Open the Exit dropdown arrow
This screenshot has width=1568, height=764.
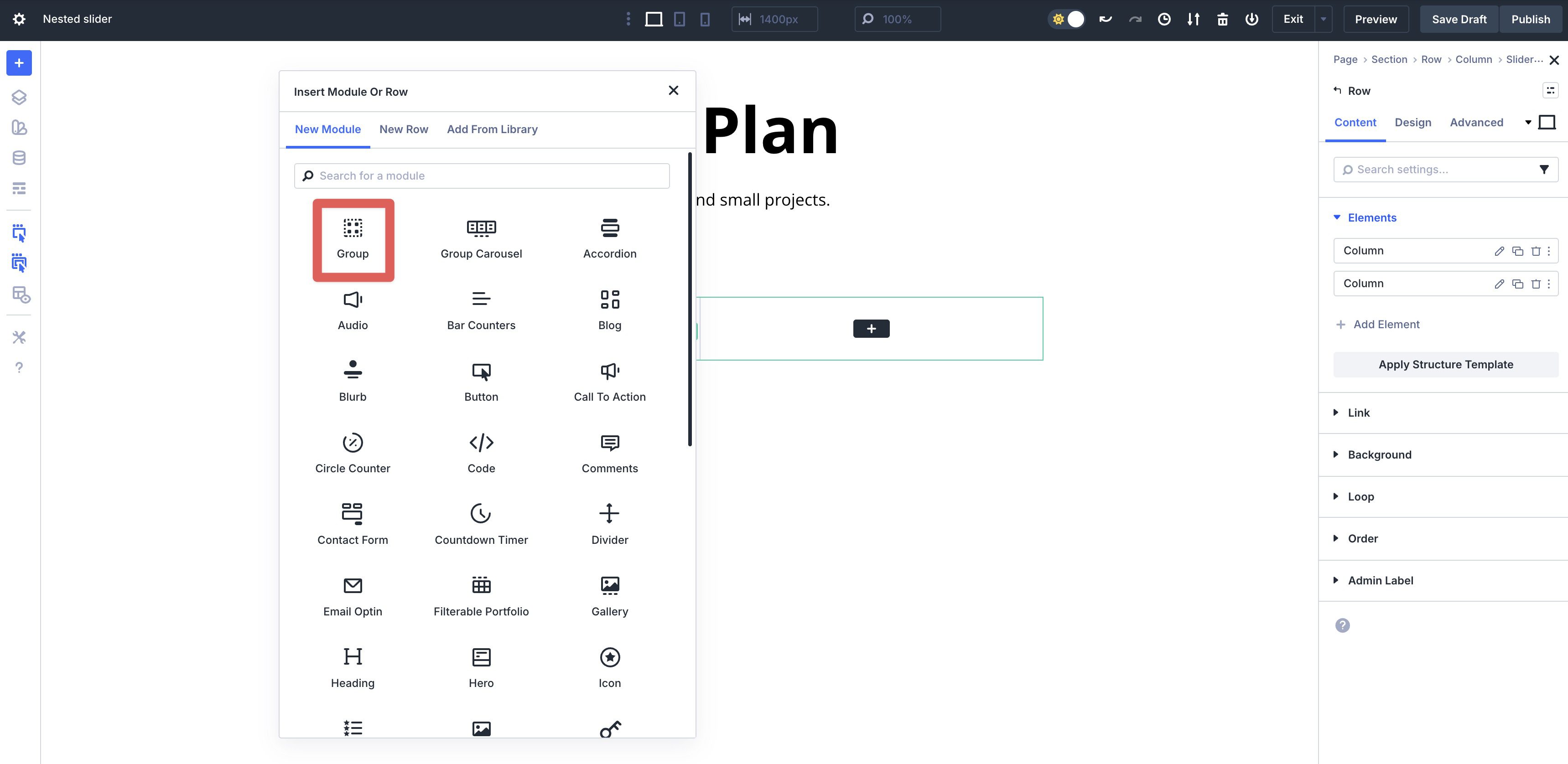(1322, 19)
